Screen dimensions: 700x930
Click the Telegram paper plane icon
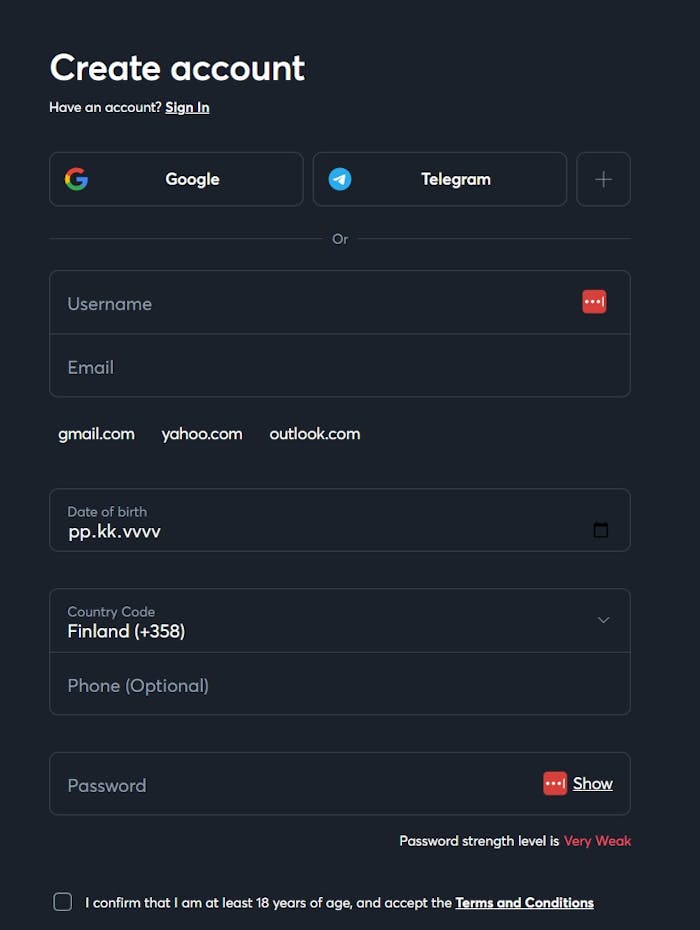point(340,179)
